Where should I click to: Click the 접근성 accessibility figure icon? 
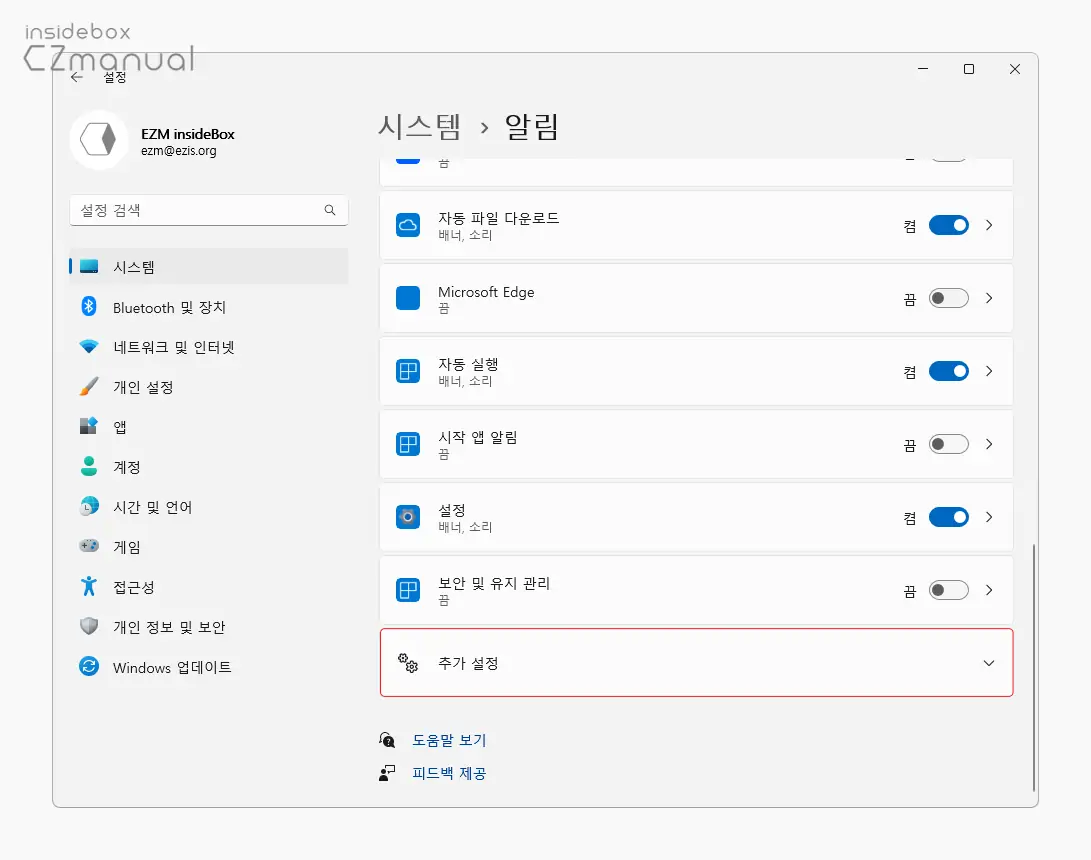click(x=89, y=587)
